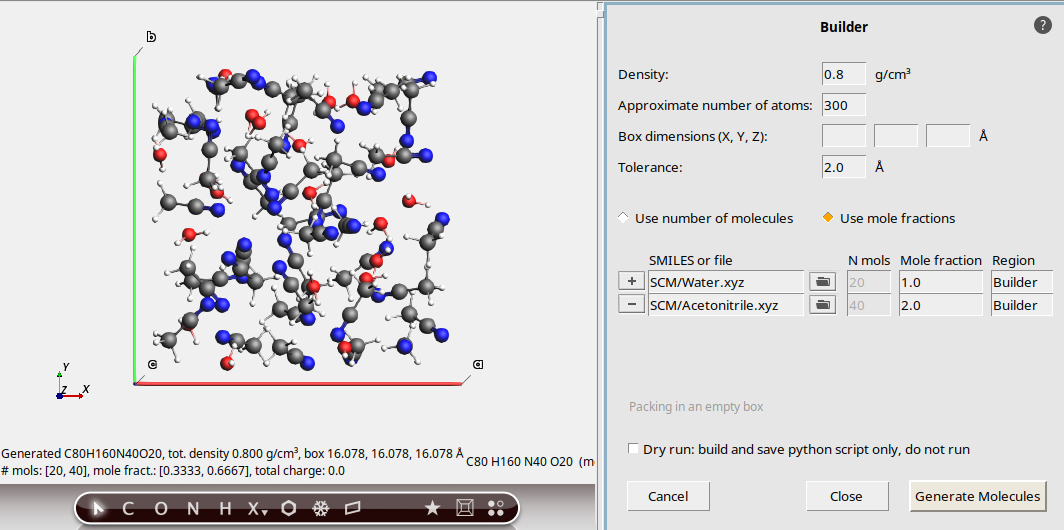Select the arrow pointer tool
Viewport: 1064px width, 530px height.
point(98,508)
